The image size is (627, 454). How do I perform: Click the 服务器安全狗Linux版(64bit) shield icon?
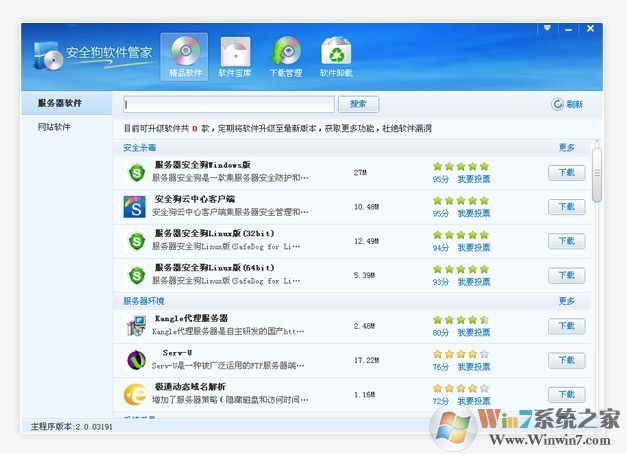click(x=137, y=276)
